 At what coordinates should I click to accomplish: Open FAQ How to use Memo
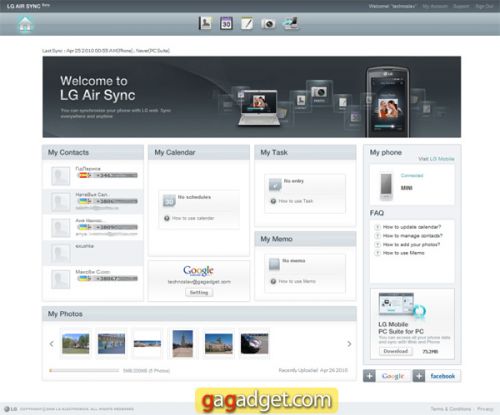[404, 253]
